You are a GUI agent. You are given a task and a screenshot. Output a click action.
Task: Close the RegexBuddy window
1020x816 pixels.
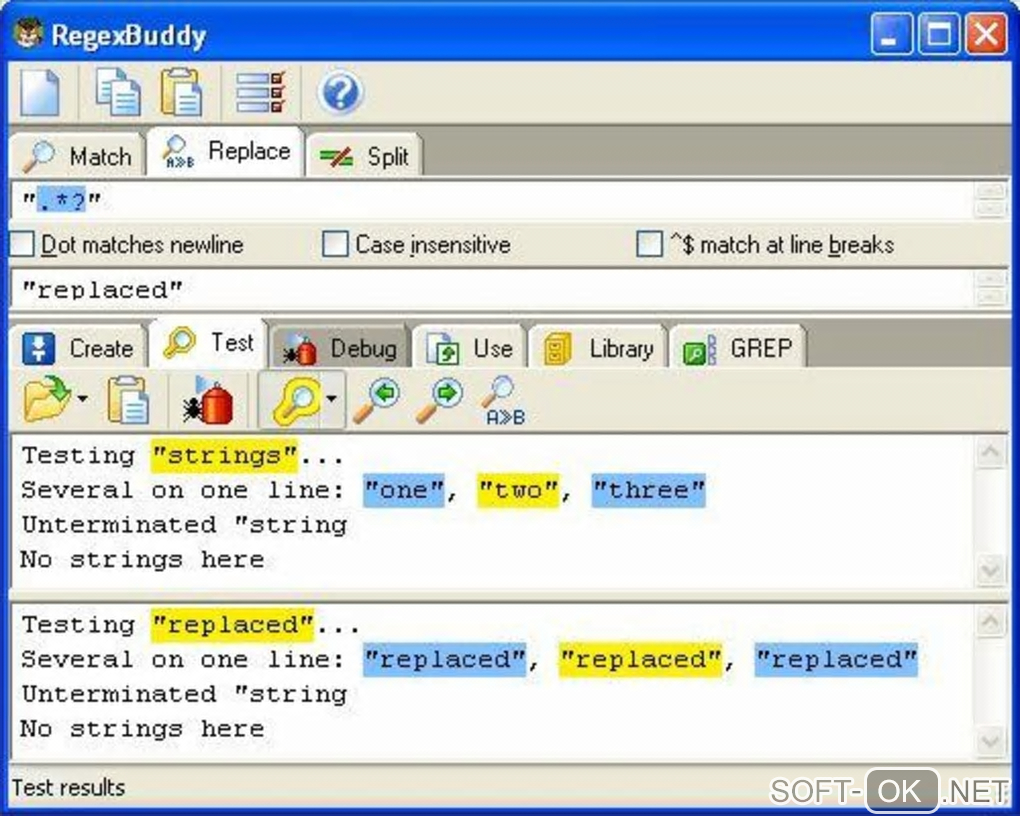(986, 34)
